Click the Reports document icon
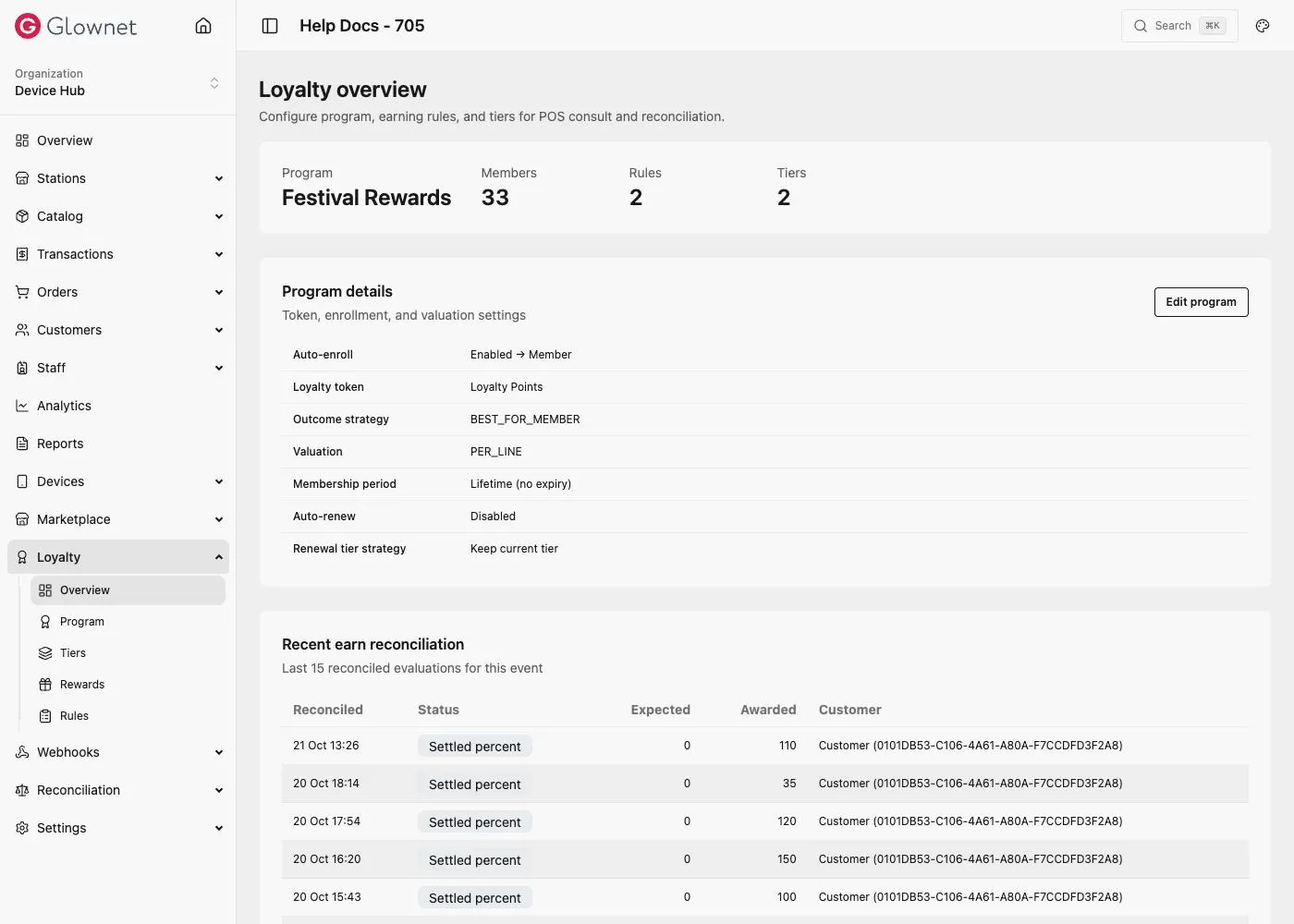 pyautogui.click(x=22, y=444)
